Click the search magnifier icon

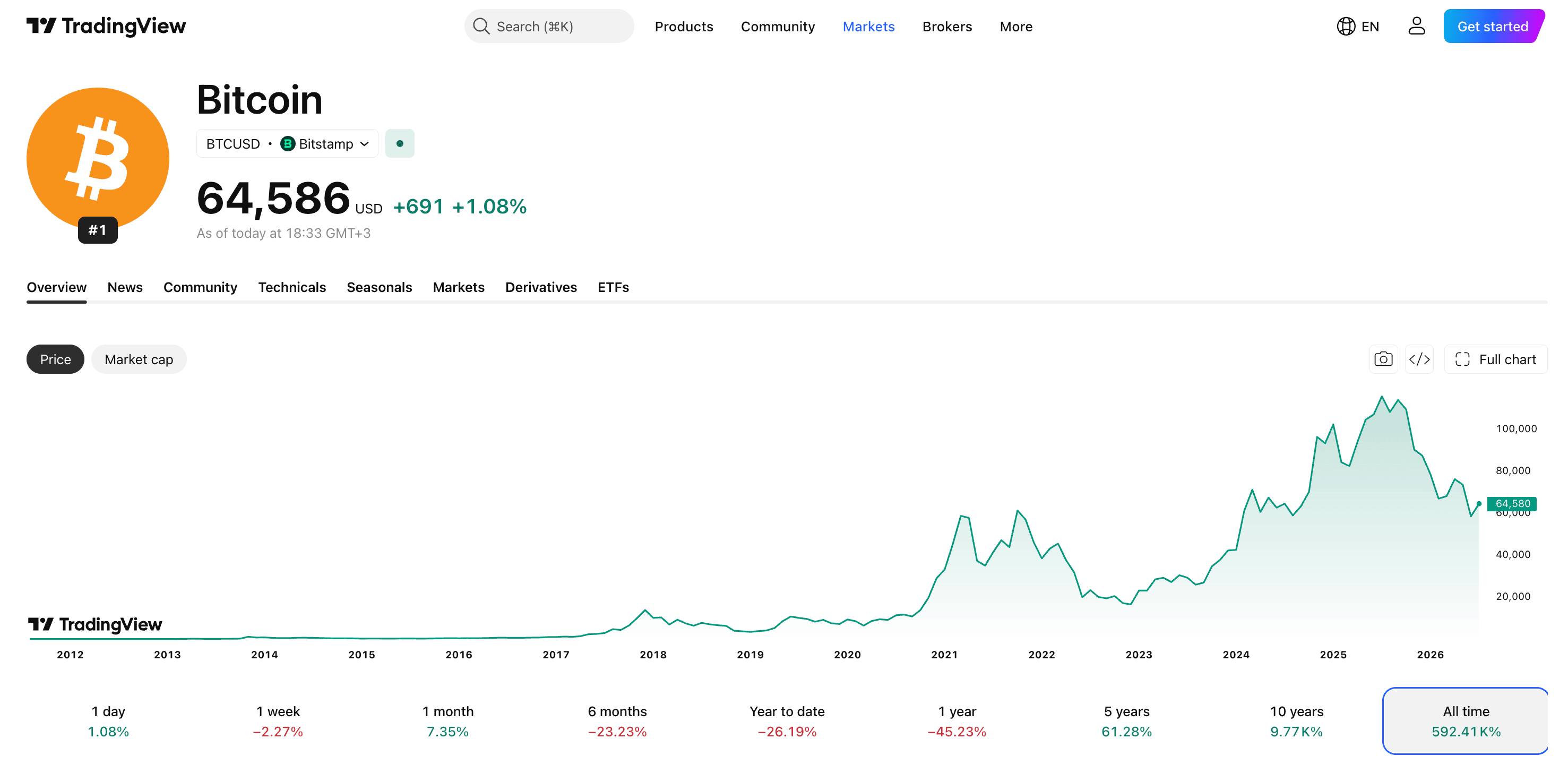[481, 26]
